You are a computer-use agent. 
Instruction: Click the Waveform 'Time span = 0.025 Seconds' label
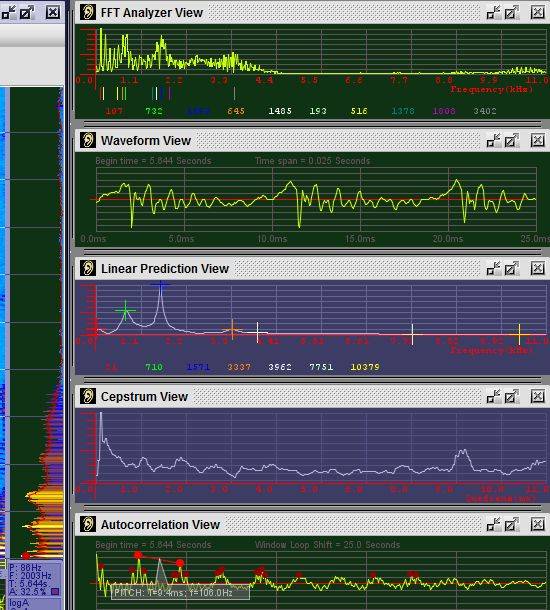tap(312, 161)
